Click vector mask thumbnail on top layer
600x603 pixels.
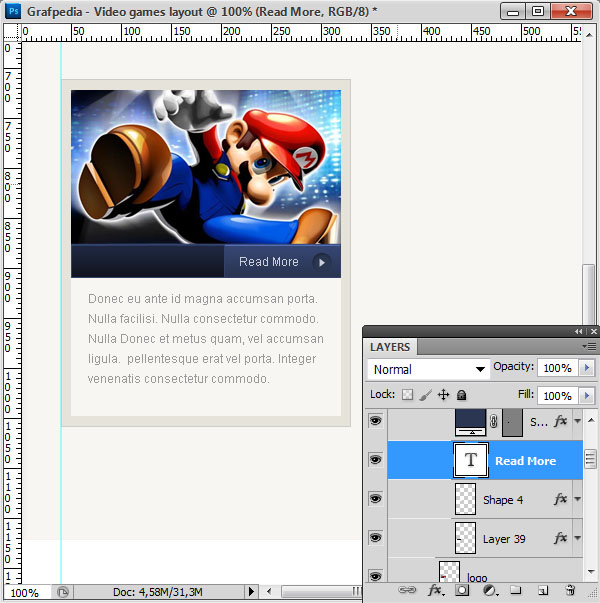[x=512, y=422]
